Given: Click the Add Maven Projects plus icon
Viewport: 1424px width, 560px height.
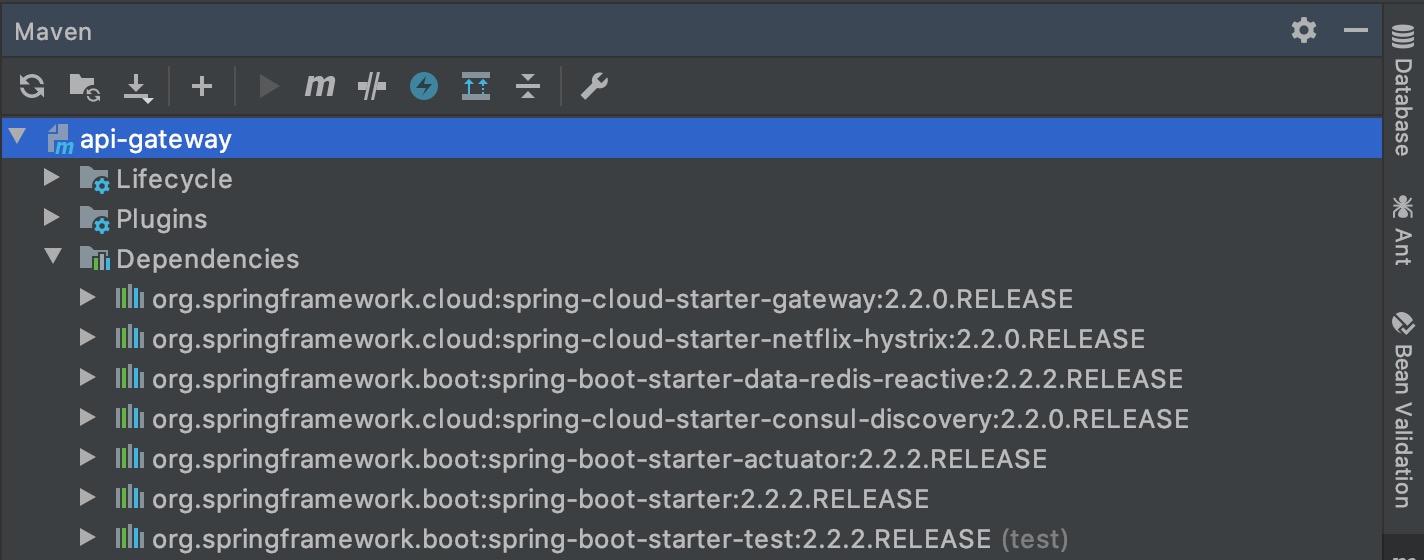Looking at the screenshot, I should [x=202, y=87].
